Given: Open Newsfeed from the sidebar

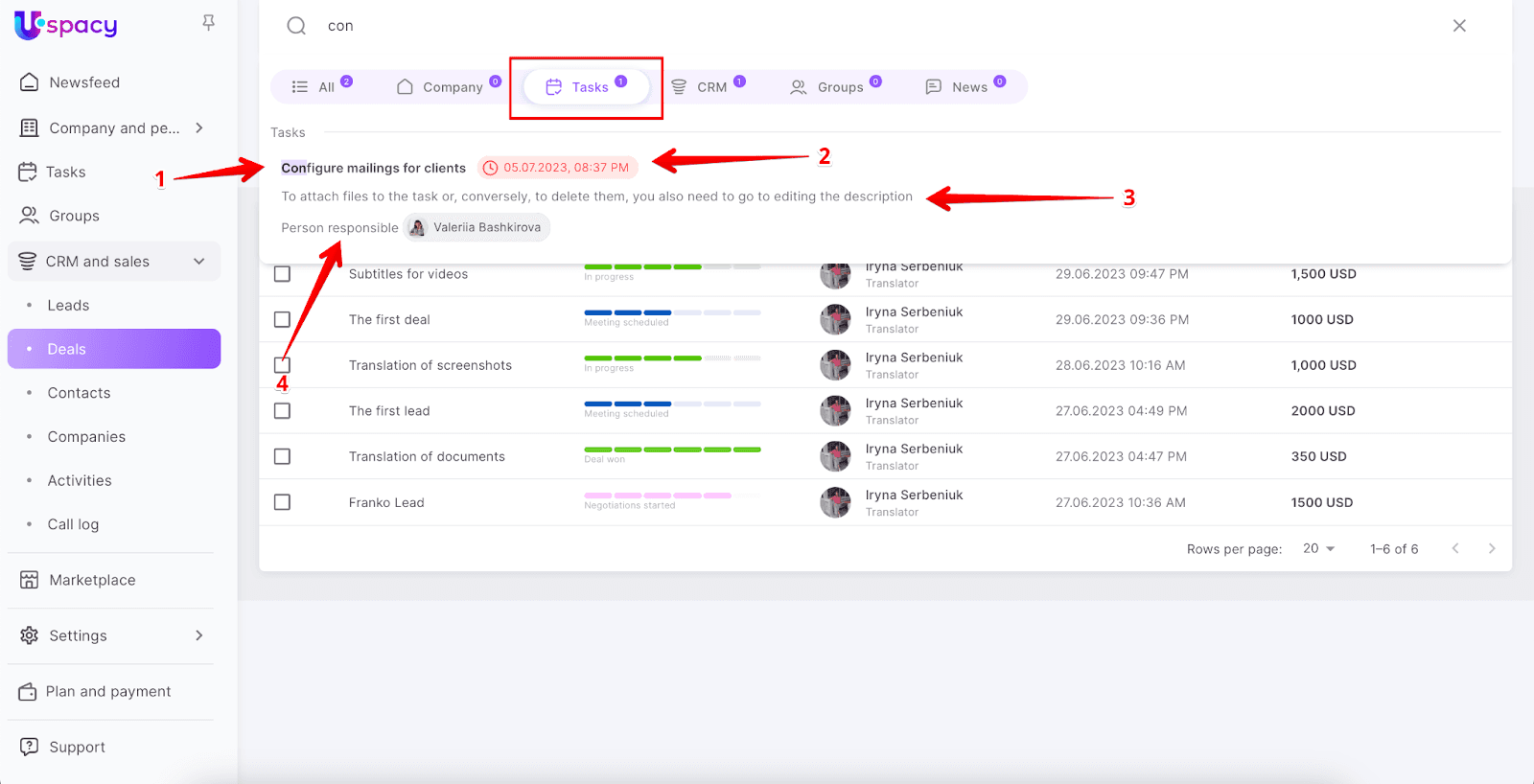Looking at the screenshot, I should (84, 82).
